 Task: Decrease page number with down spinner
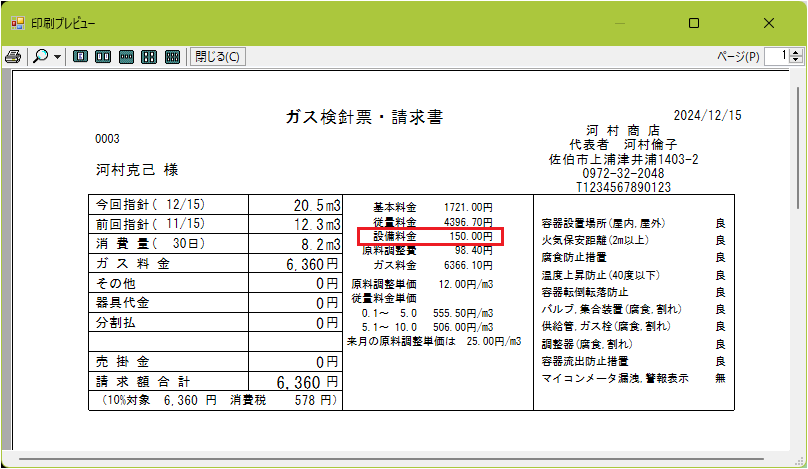point(796,61)
